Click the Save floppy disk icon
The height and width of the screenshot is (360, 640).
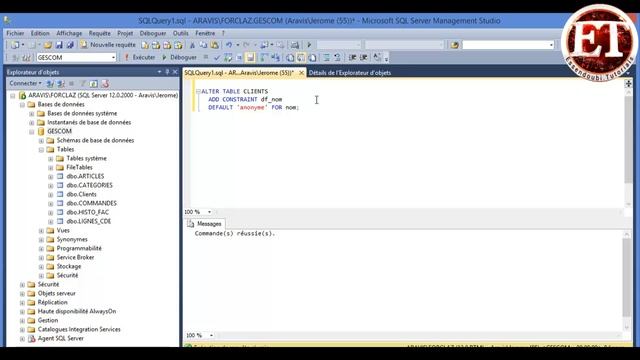click(59, 45)
